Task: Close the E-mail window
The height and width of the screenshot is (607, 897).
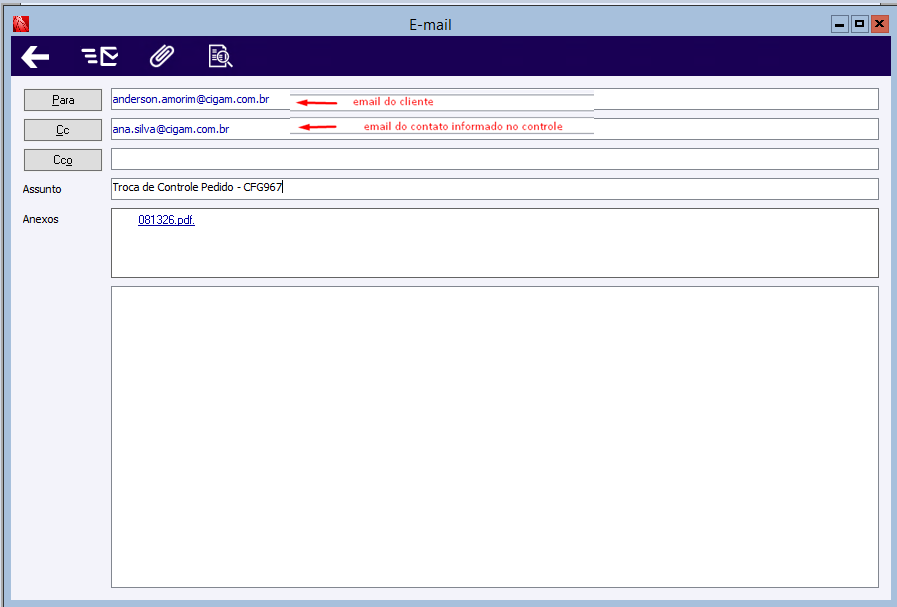Action: (x=879, y=24)
